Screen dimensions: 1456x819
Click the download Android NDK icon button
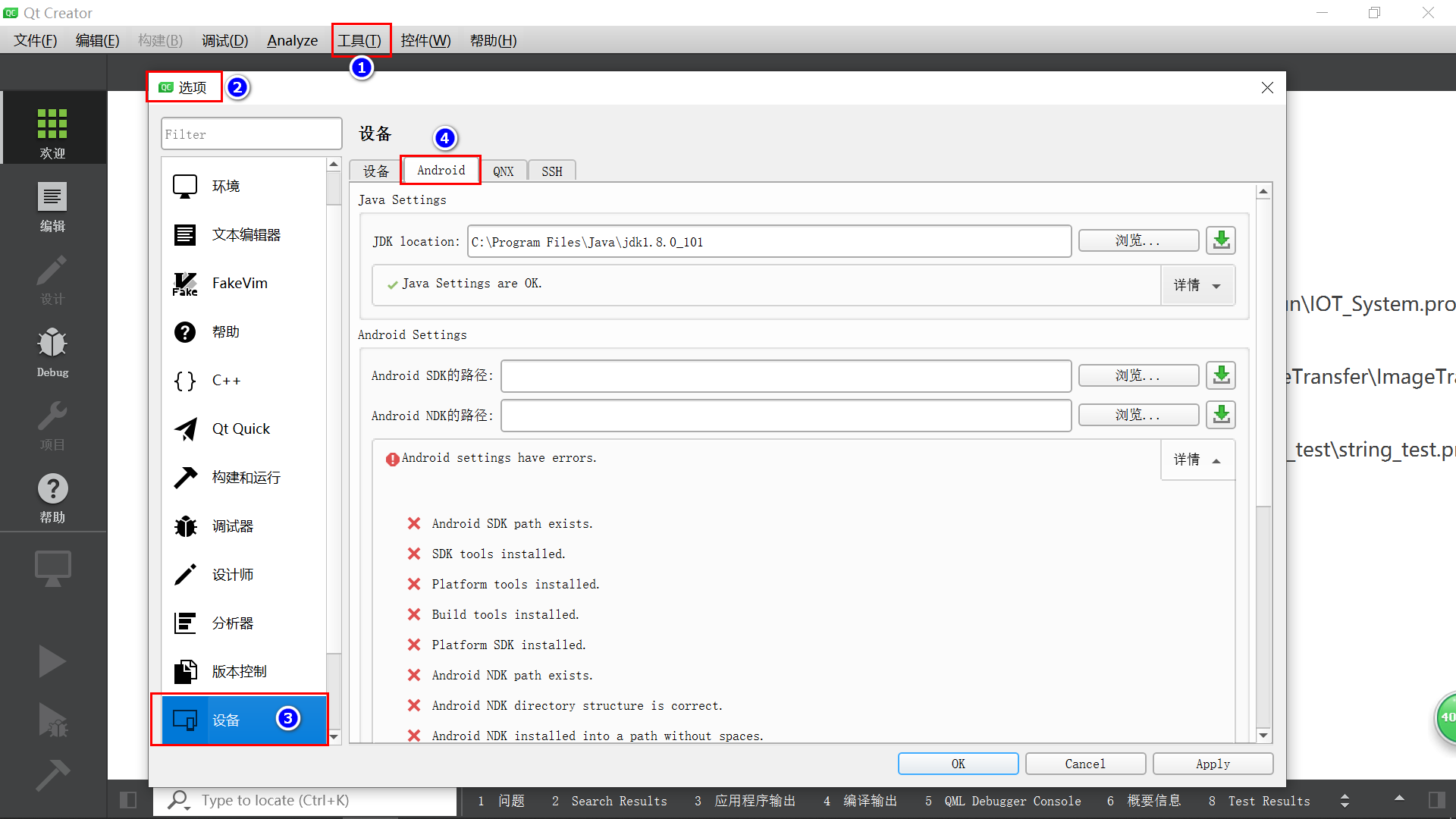tap(1221, 415)
